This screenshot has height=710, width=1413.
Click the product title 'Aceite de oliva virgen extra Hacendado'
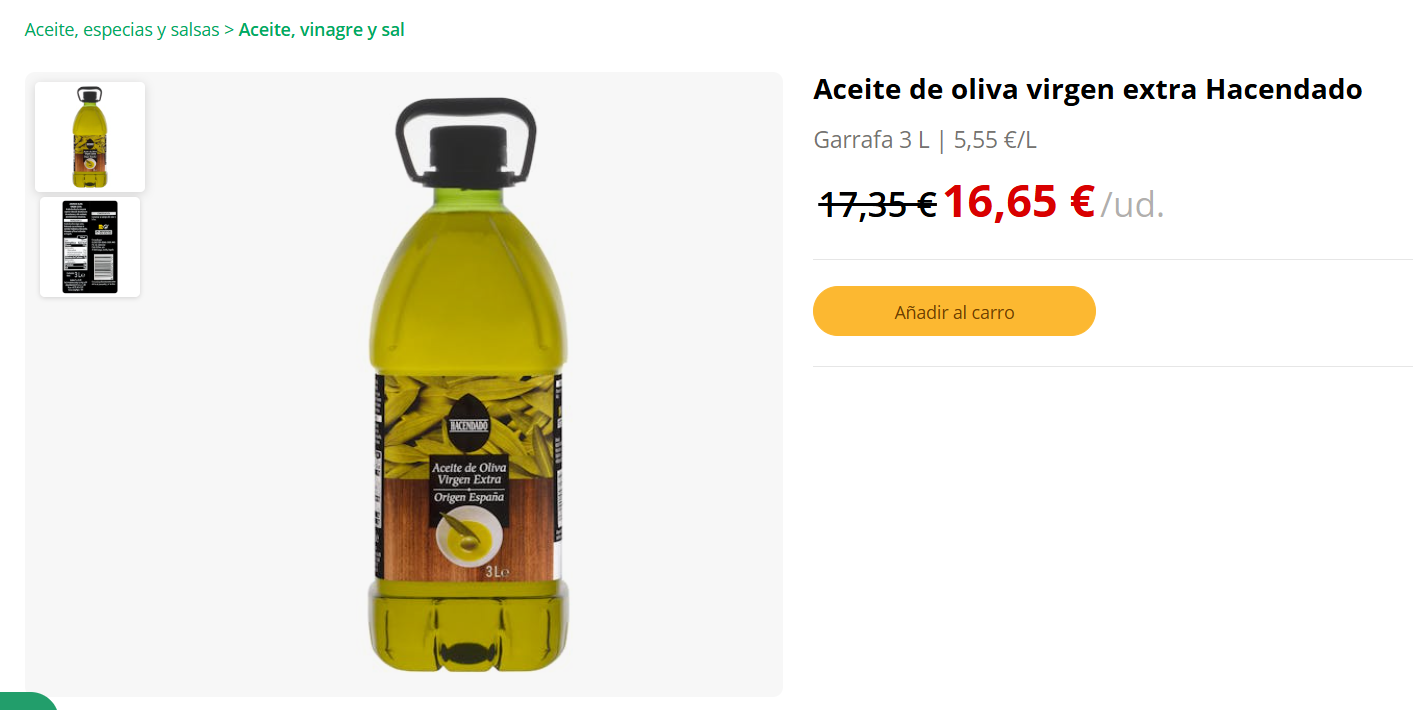pyautogui.click(x=1087, y=89)
